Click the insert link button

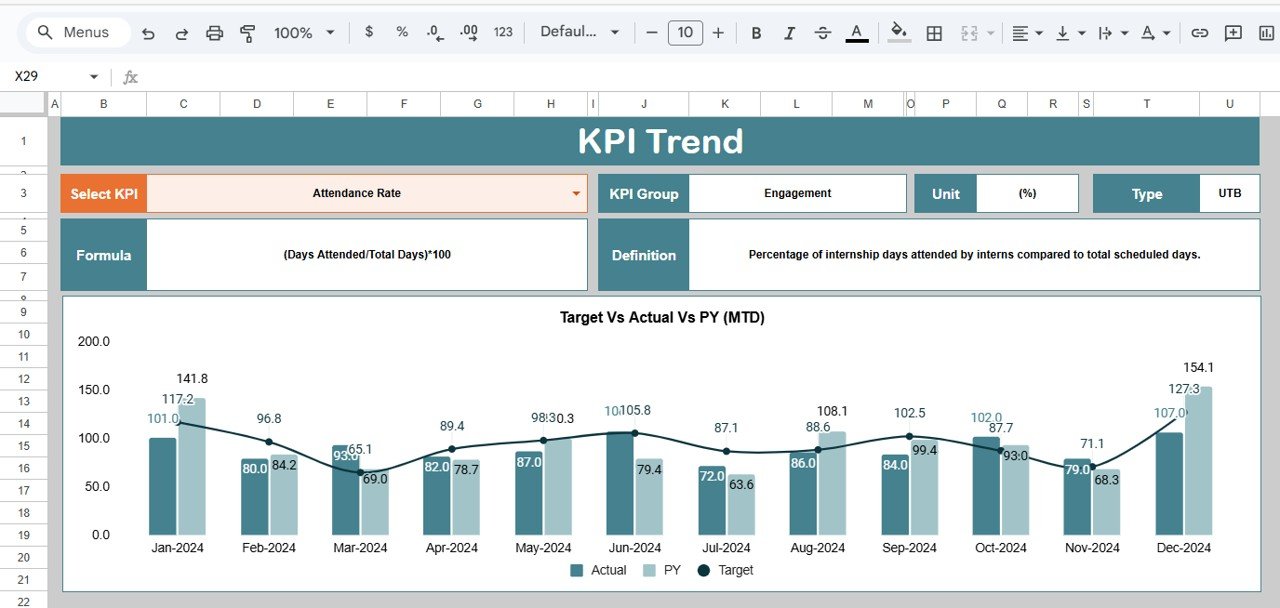click(1199, 32)
